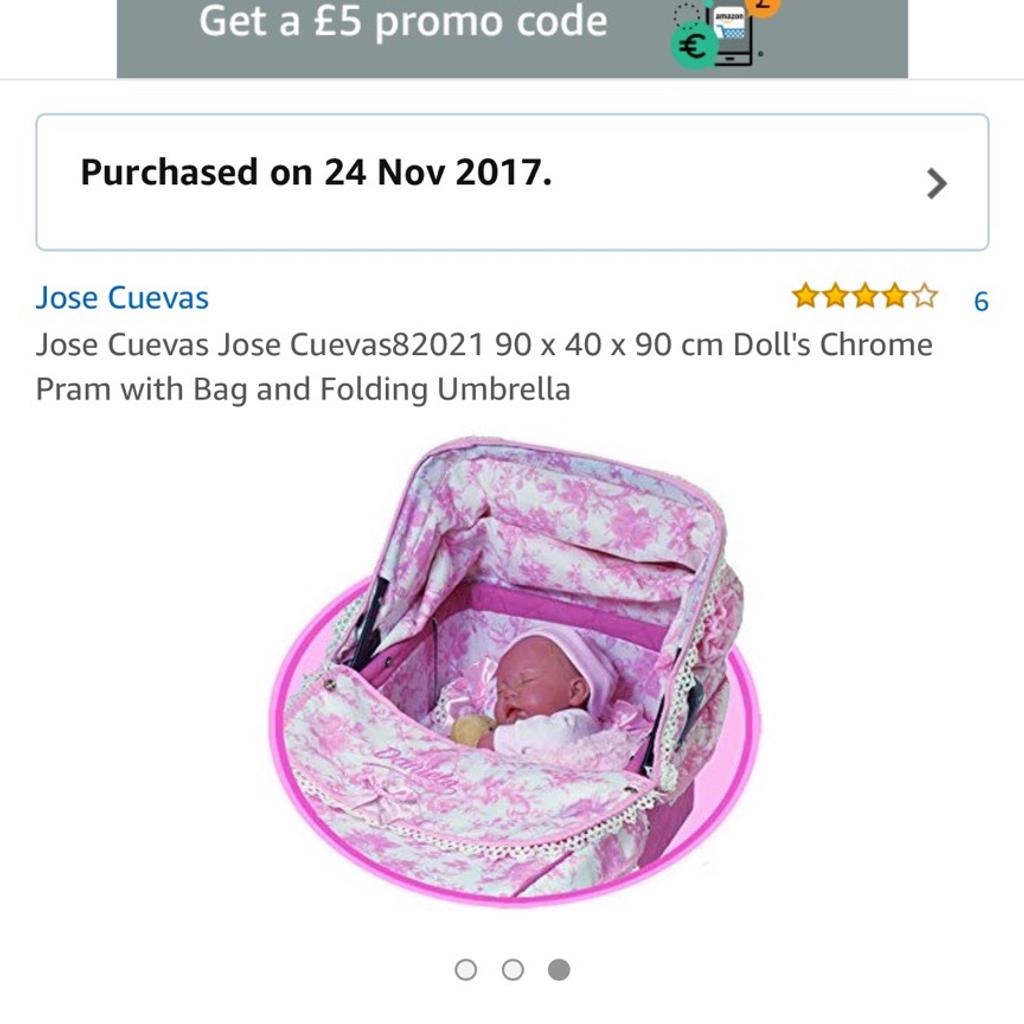Open the 6 customer reviews link
The image size is (1024, 1024).
[x=981, y=301]
